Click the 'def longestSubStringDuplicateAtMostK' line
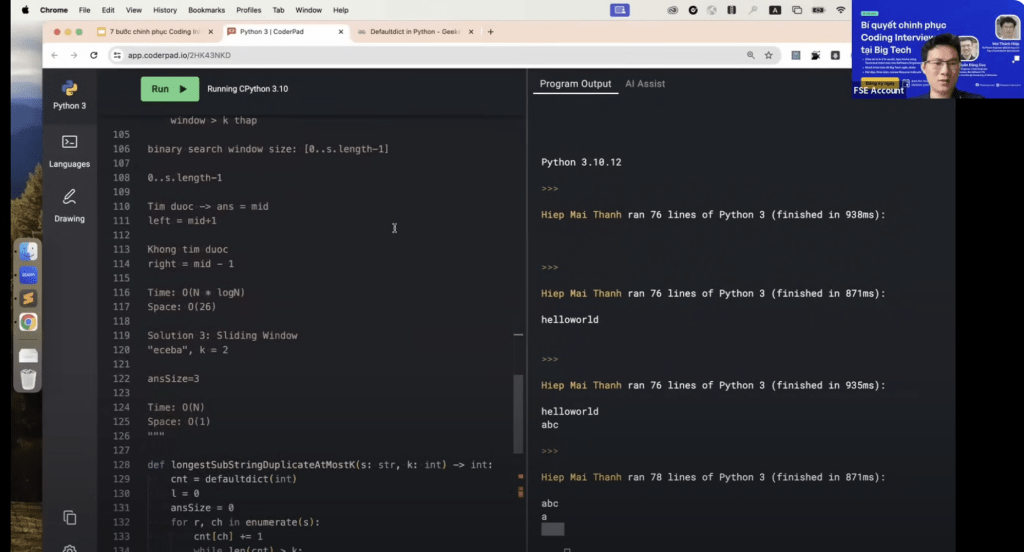This screenshot has height=552, width=1024. pyautogui.click(x=320, y=464)
